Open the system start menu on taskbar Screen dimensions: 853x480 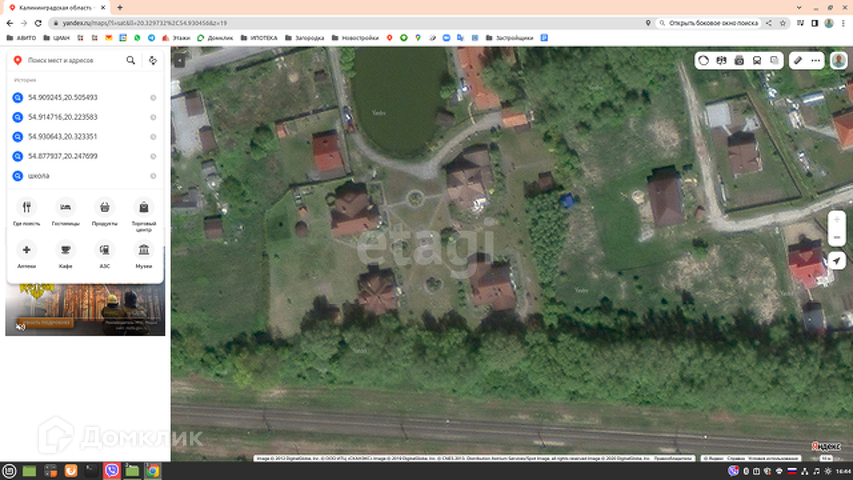click(x=9, y=471)
